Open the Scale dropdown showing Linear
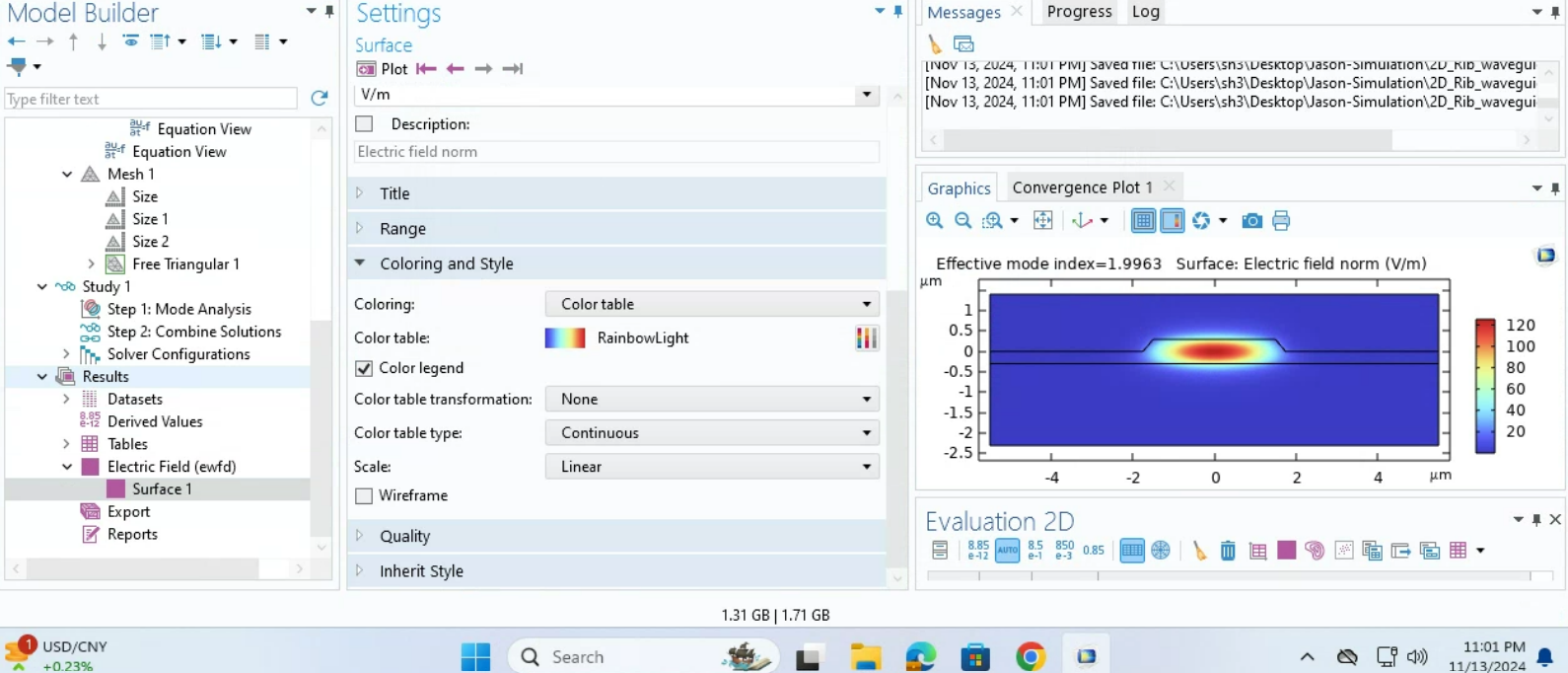The height and width of the screenshot is (673, 1568). pos(711,467)
